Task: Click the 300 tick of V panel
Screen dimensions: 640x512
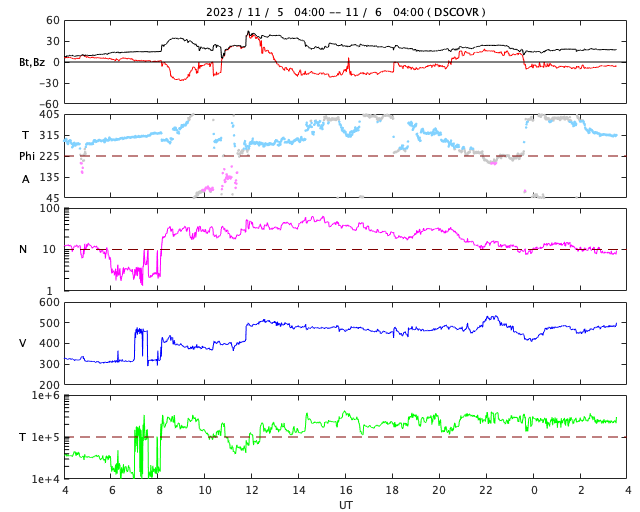Action: tap(49, 364)
